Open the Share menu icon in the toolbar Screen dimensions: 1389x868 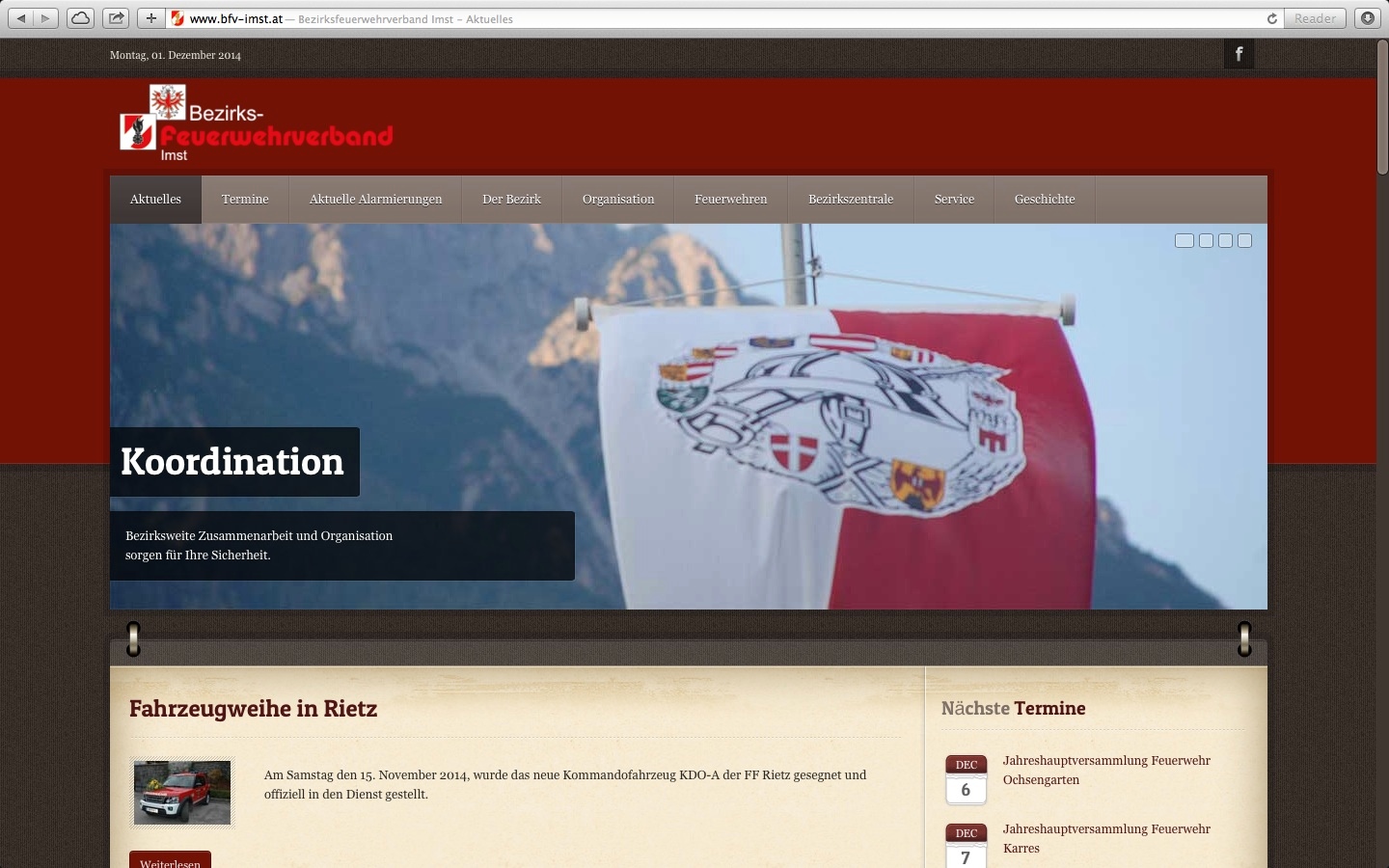pos(116,18)
